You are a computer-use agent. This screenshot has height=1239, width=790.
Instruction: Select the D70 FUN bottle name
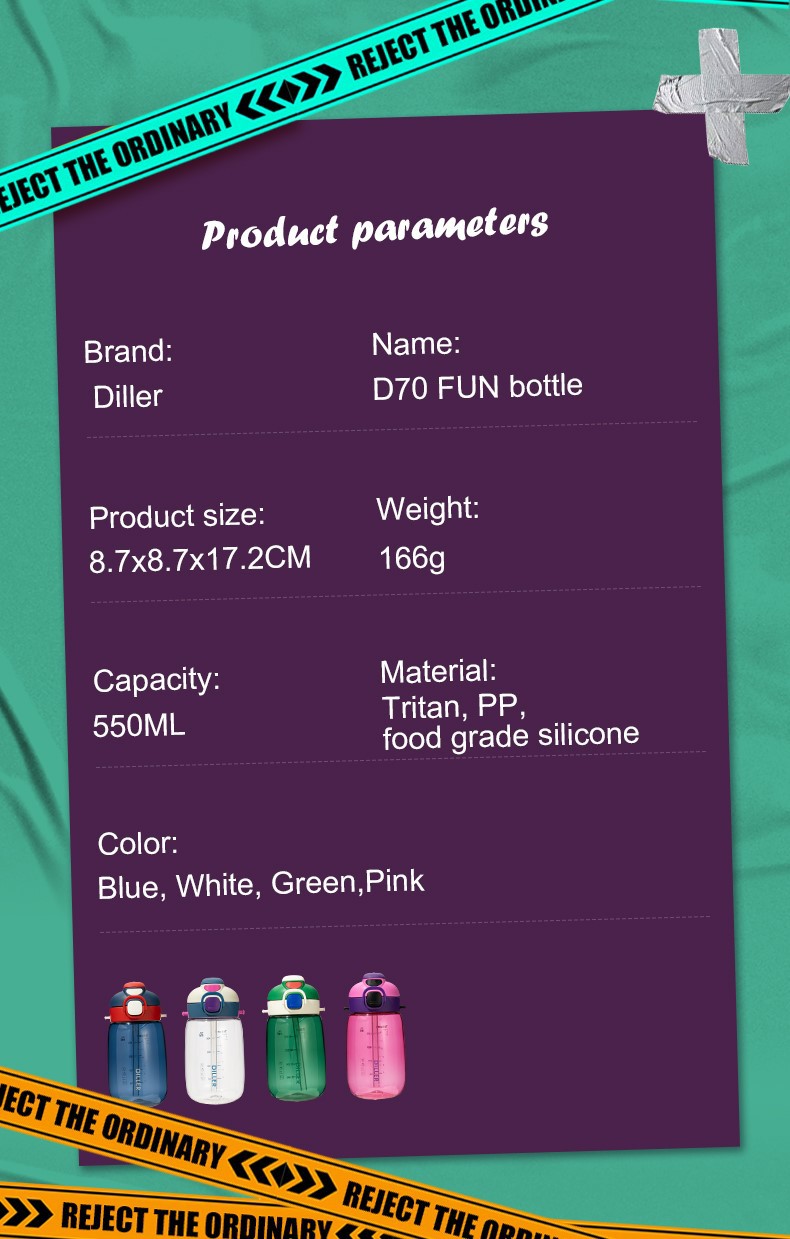(x=477, y=387)
